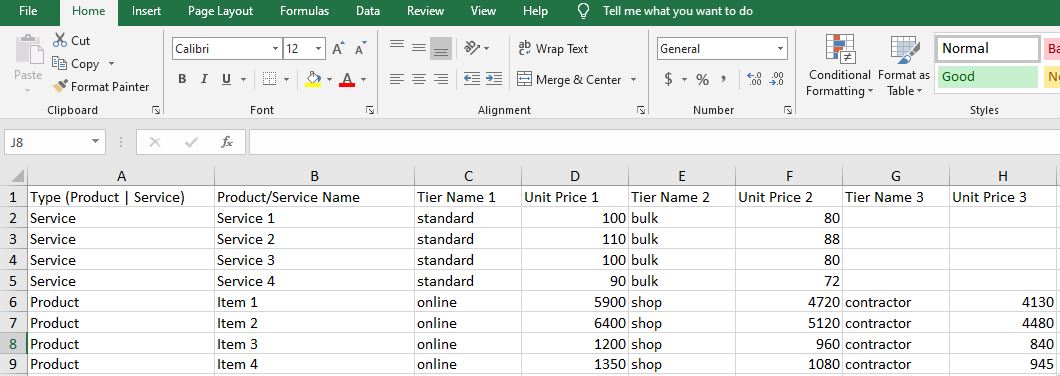Switch to the Page Layout tab
The height and width of the screenshot is (376, 1060).
[220, 11]
